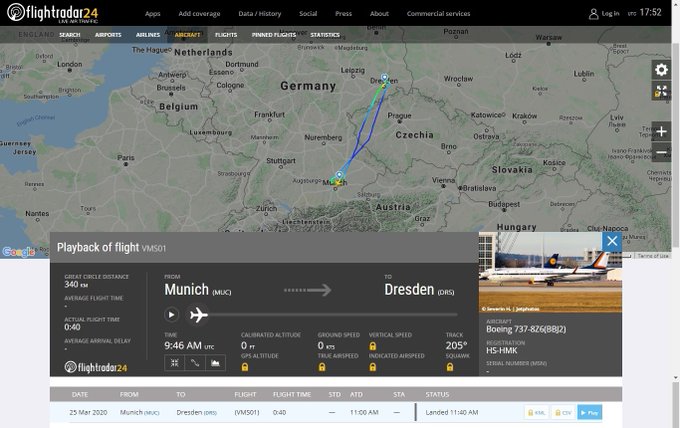Click Dresden (DRS) link in table row
Image resolution: width=680 pixels, height=428 pixels.
tap(196, 412)
